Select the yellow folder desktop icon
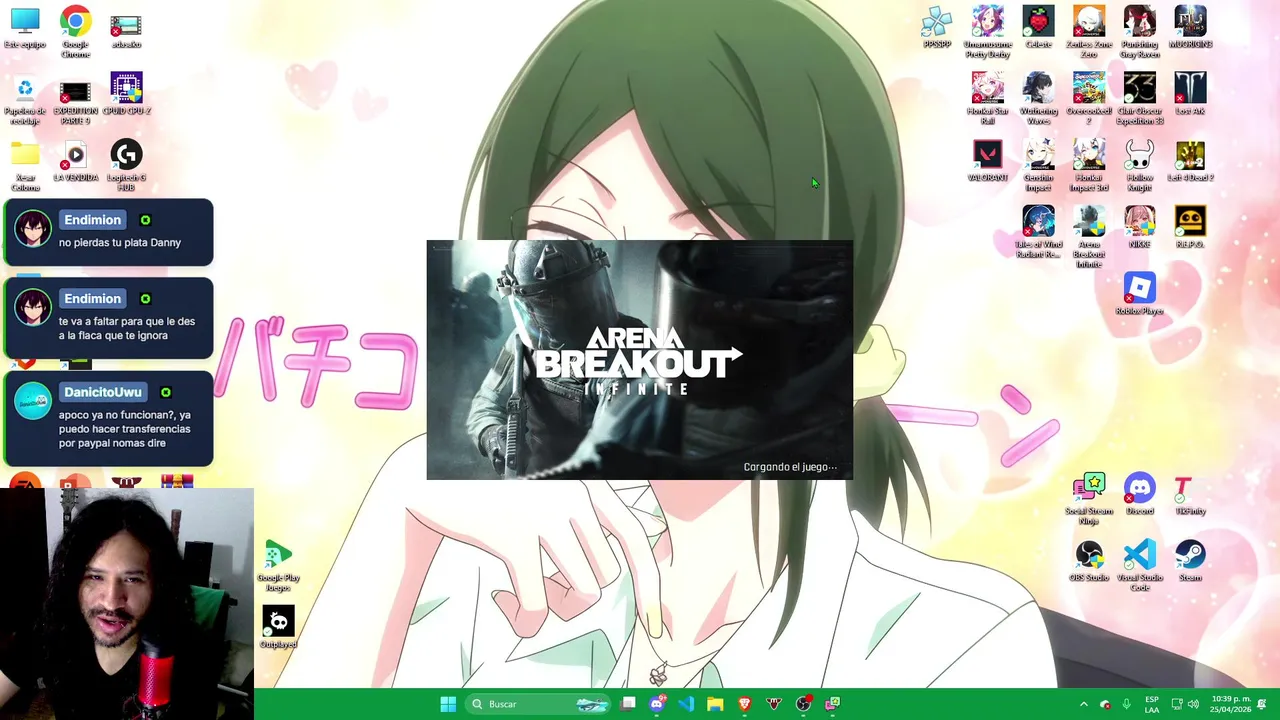Image resolution: width=1280 pixels, height=720 pixels. 25,165
